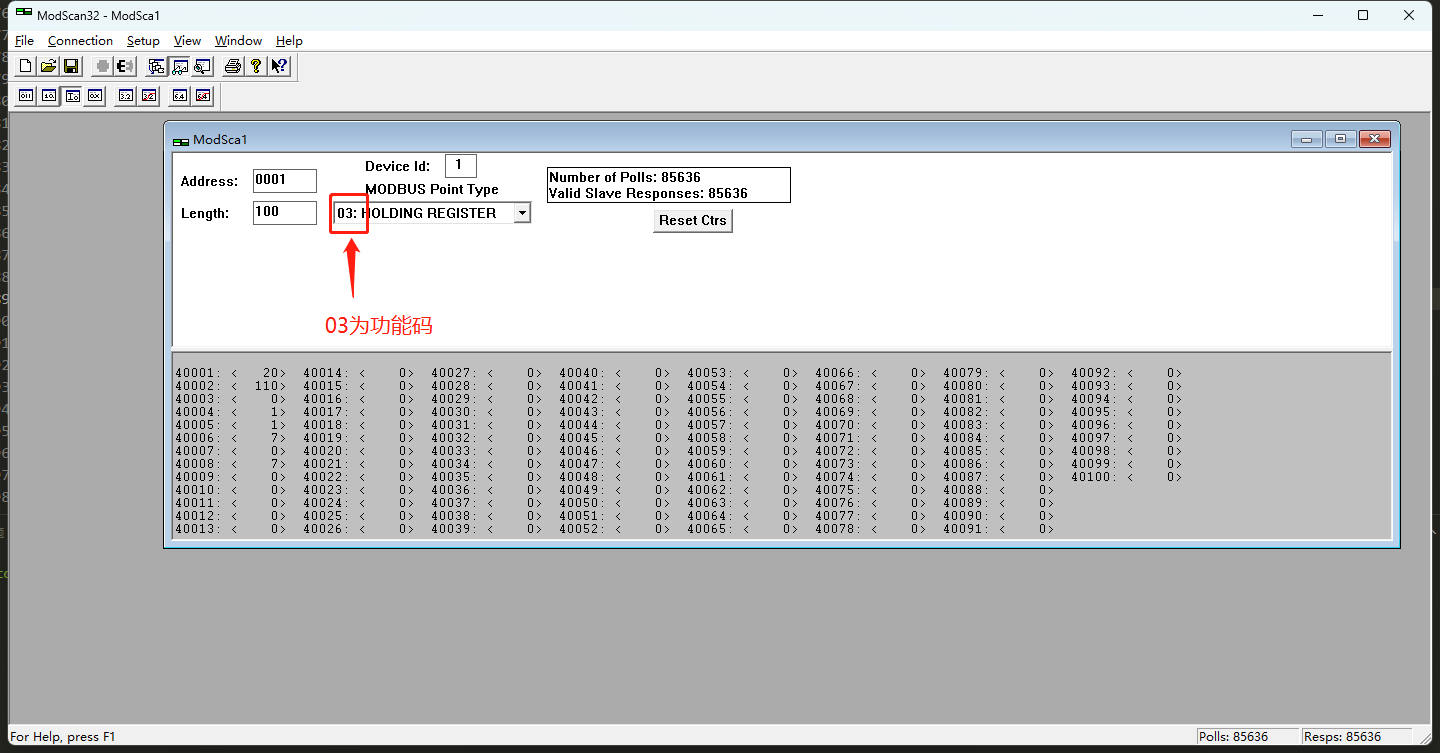This screenshot has width=1440, height=753.
Task: Click the ModScan32 app icon in the title bar
Action: click(x=23, y=14)
